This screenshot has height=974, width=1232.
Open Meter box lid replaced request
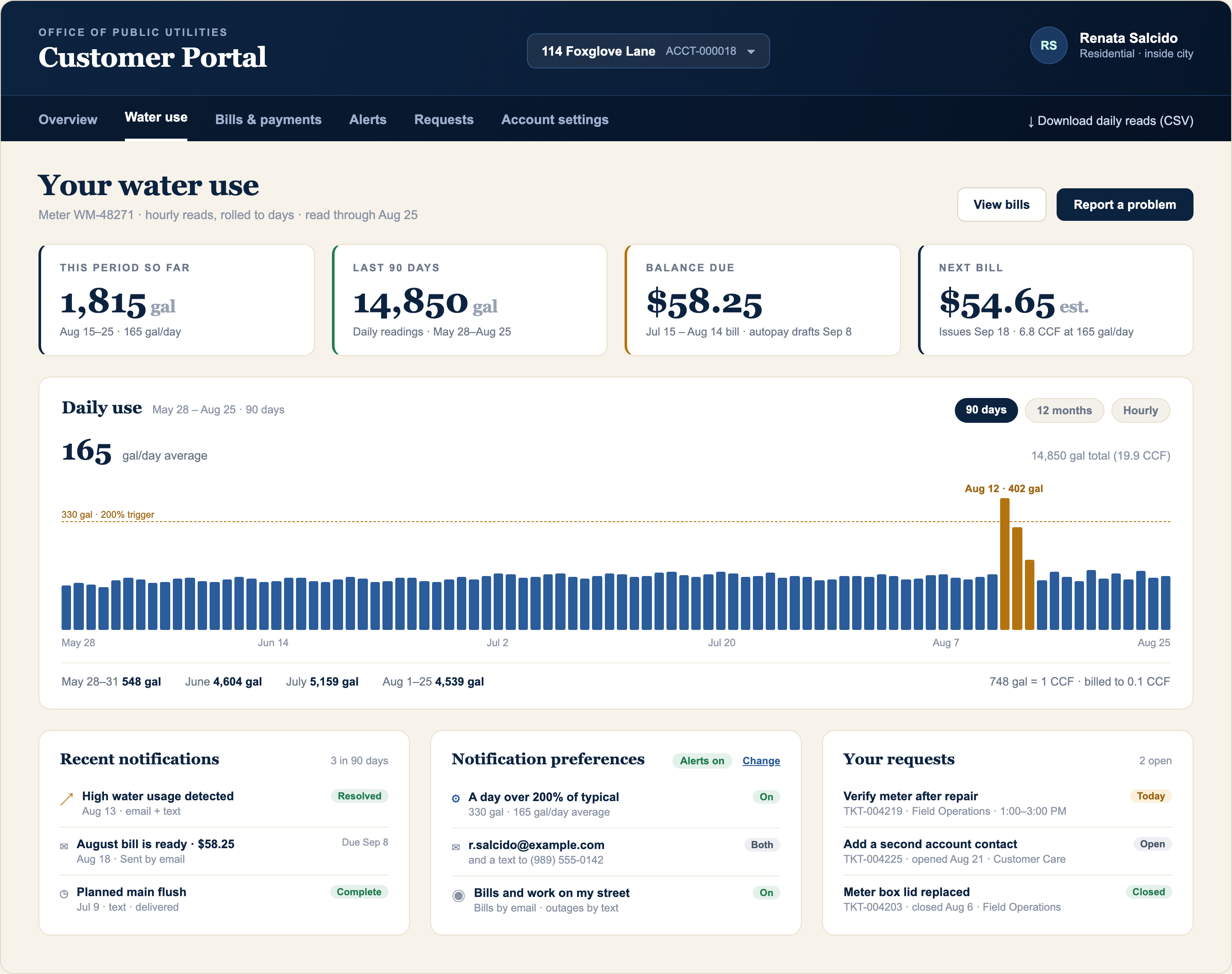(x=1007, y=899)
